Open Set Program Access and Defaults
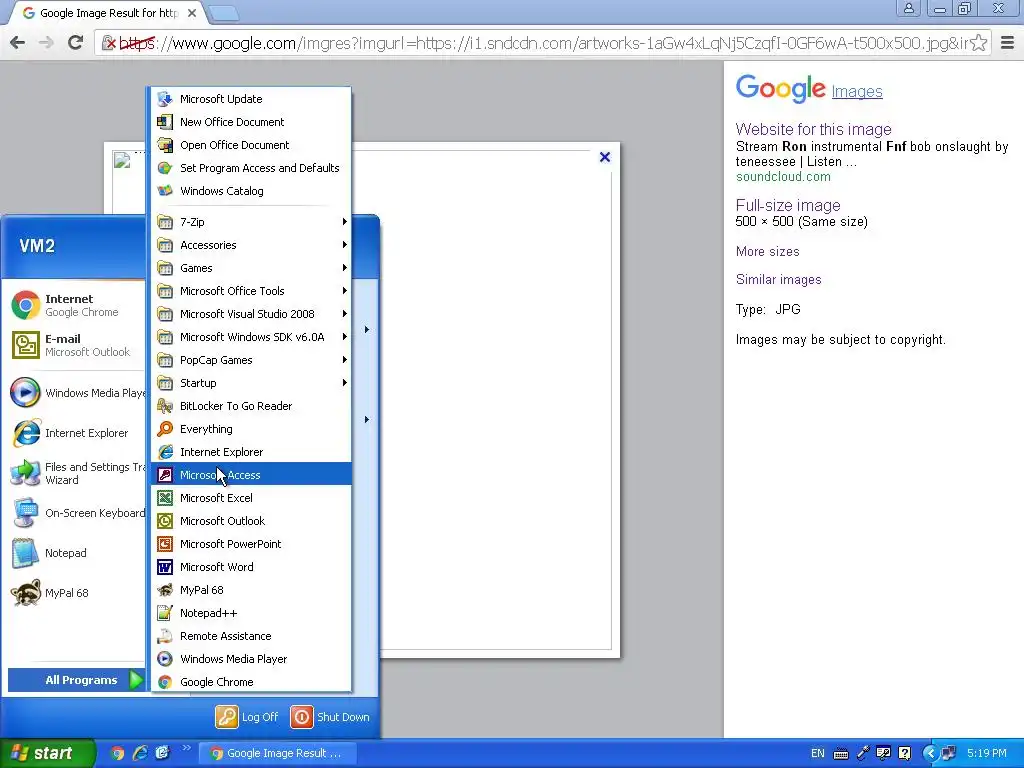Viewport: 1024px width, 768px height. (x=251, y=168)
